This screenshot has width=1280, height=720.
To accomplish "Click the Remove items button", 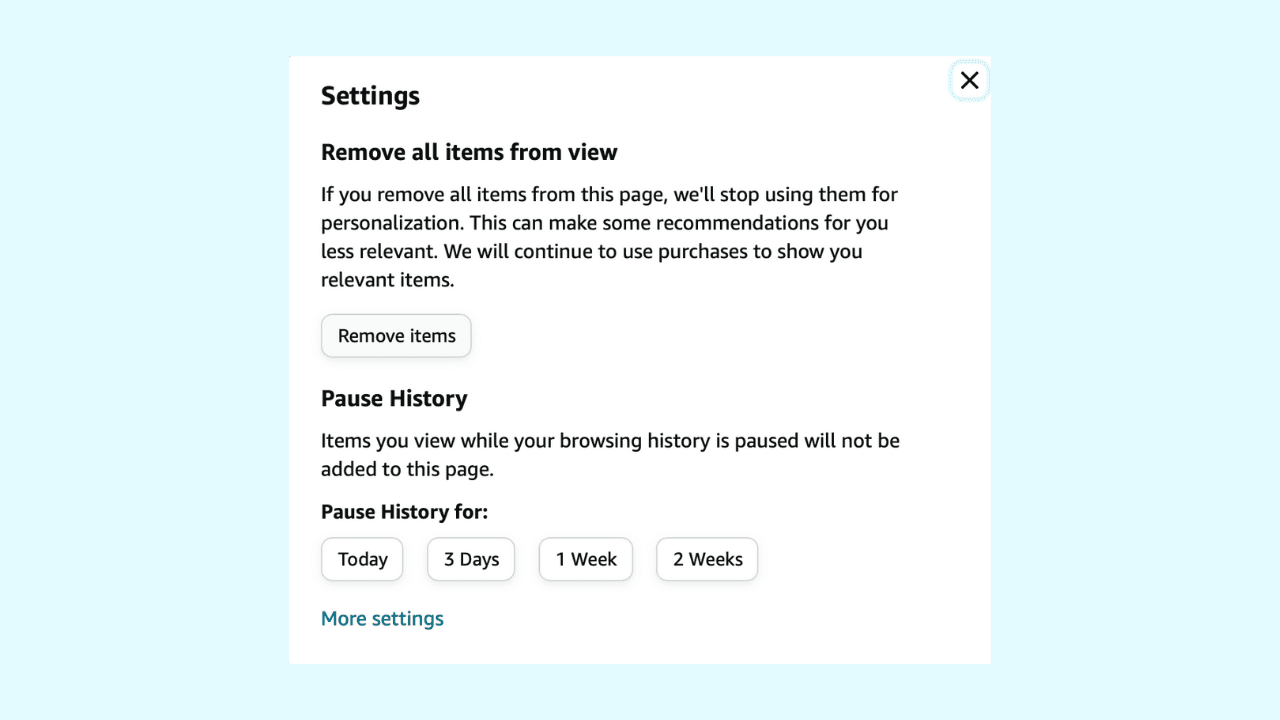I will (x=396, y=336).
